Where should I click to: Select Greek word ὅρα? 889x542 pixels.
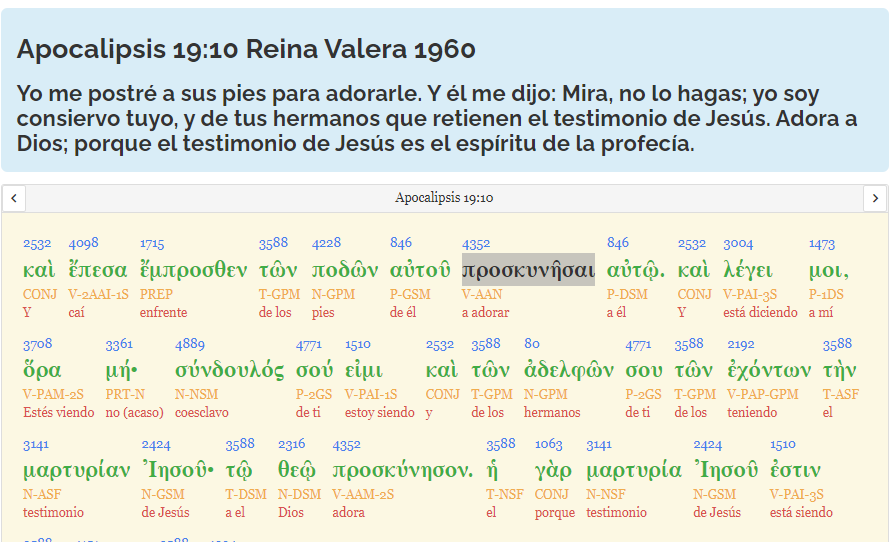pos(42,370)
